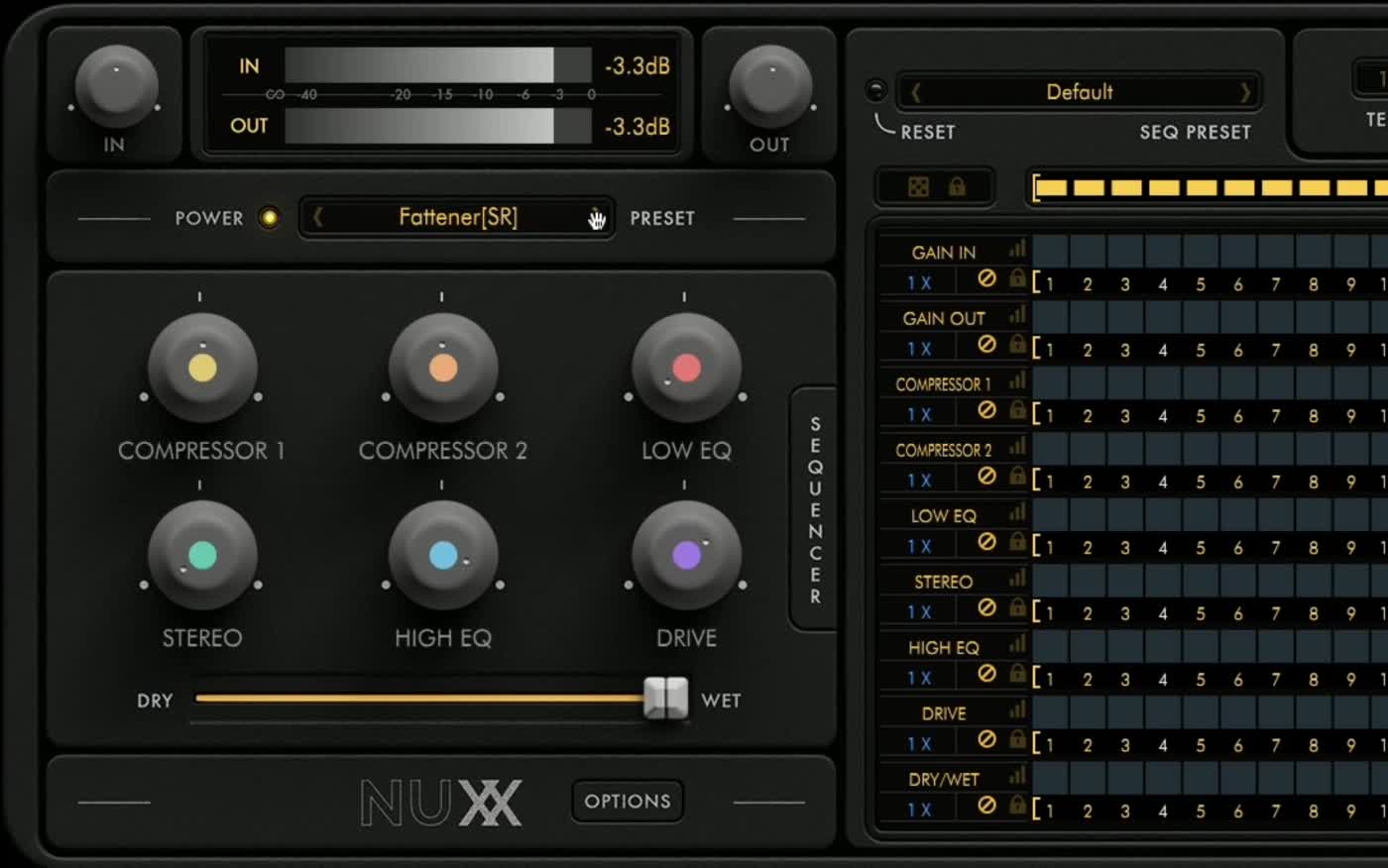
Task: Open the Default sequencer preset menu
Action: [x=1080, y=92]
